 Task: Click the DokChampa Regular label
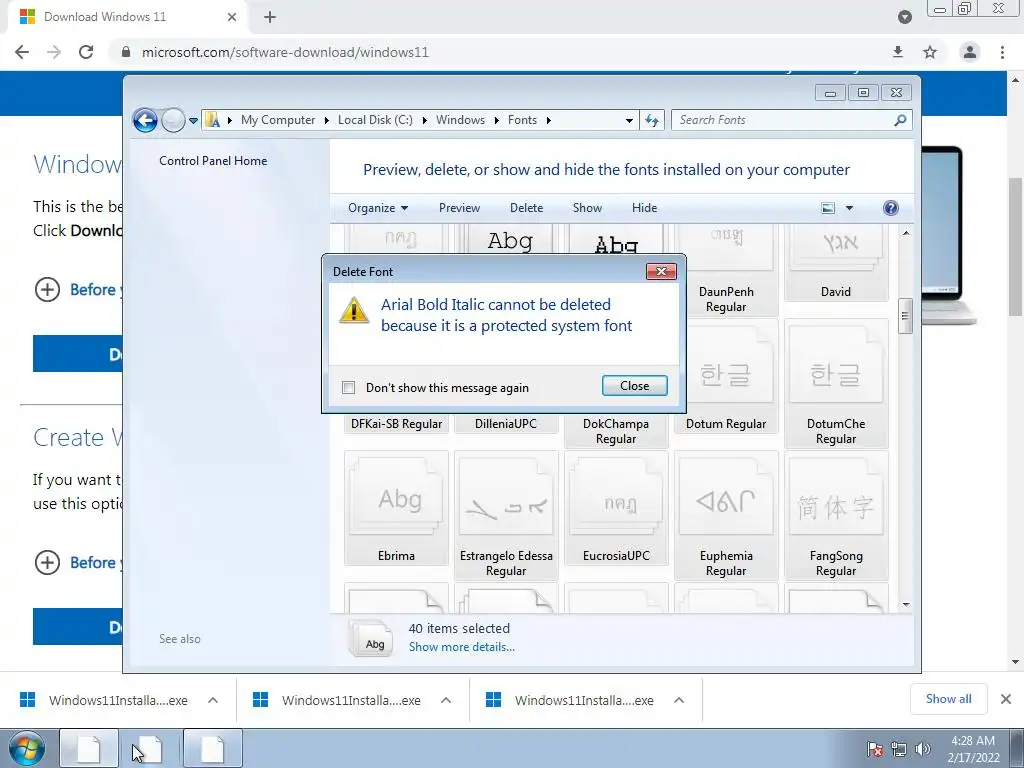click(616, 431)
